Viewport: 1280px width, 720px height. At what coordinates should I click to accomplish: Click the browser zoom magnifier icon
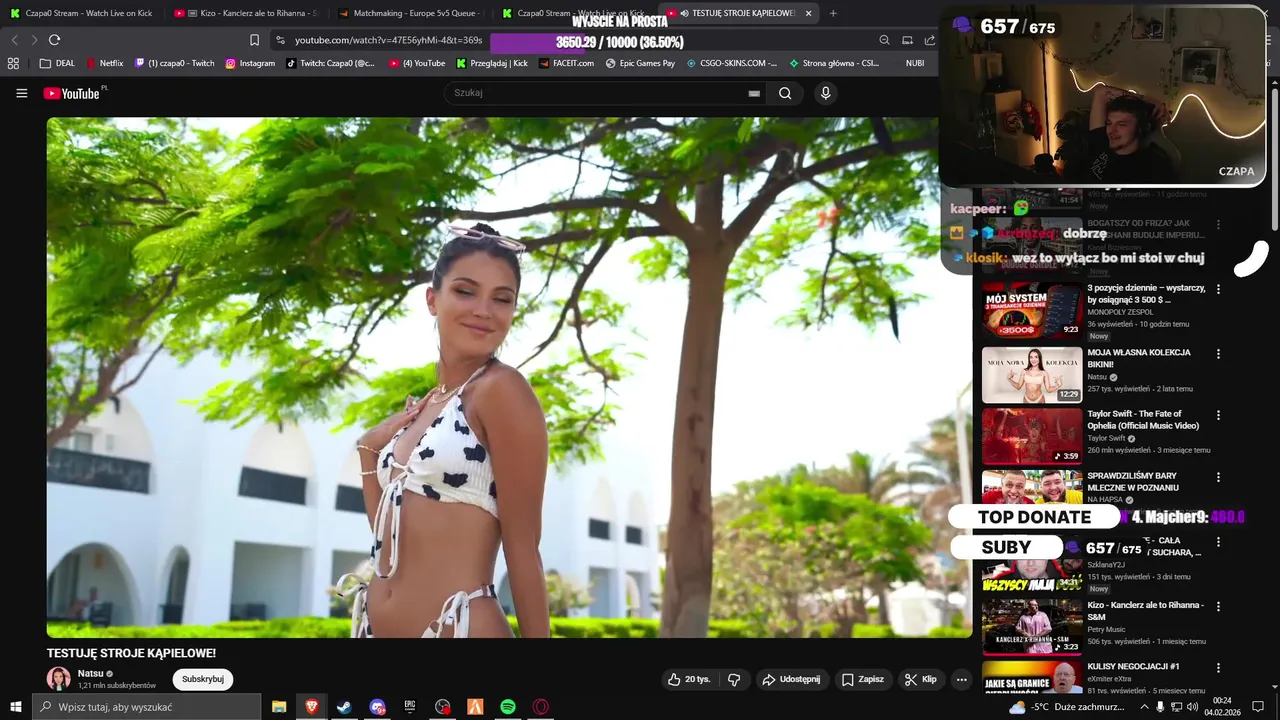884,40
